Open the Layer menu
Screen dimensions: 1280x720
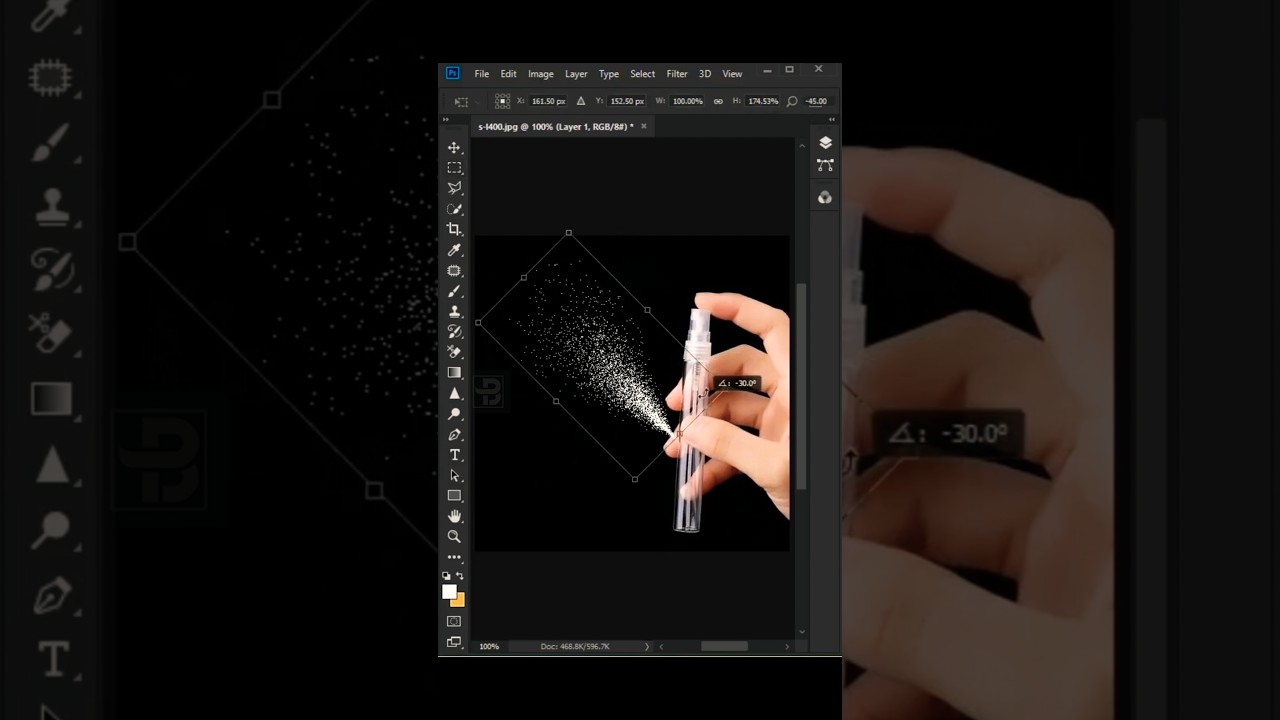click(576, 74)
